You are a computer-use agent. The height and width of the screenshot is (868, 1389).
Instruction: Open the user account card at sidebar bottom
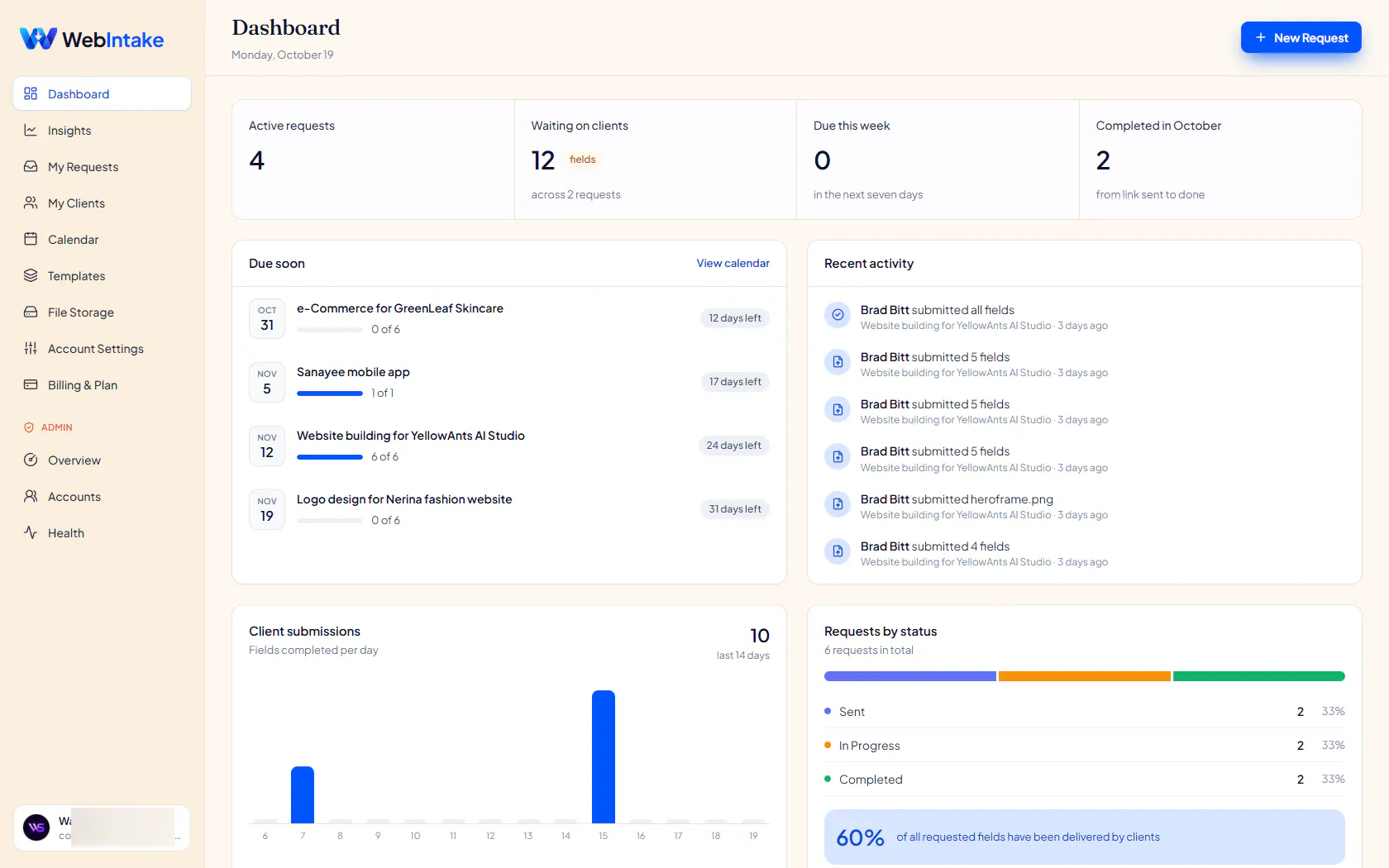point(102,827)
